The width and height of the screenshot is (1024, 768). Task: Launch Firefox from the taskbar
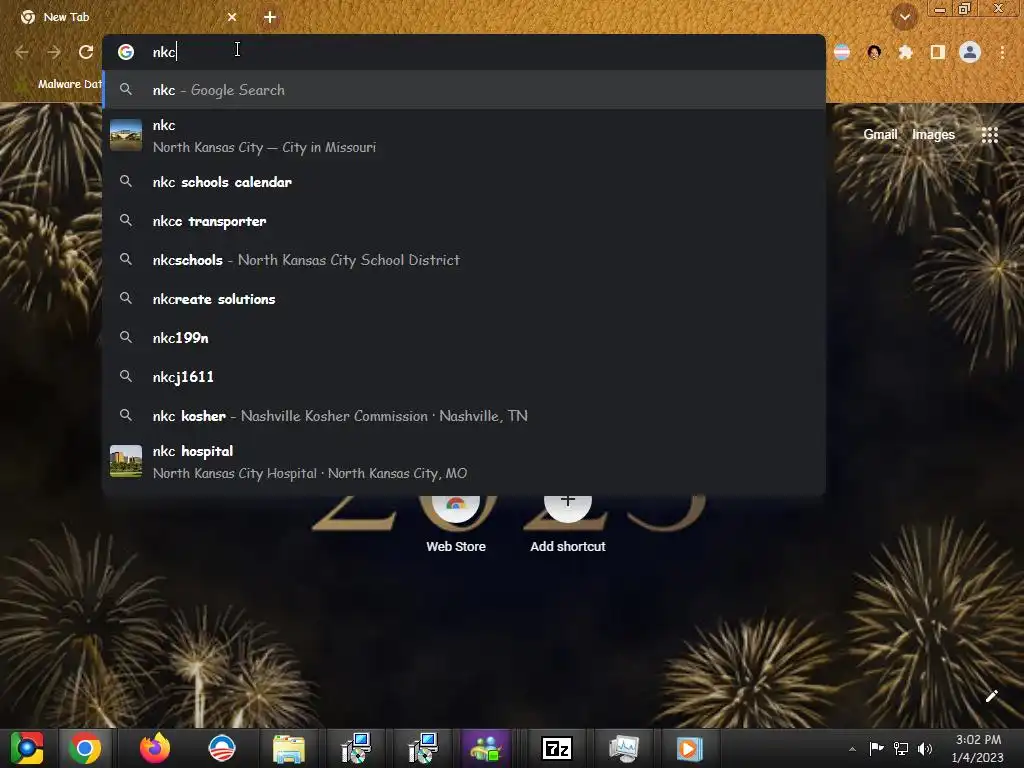(155, 748)
